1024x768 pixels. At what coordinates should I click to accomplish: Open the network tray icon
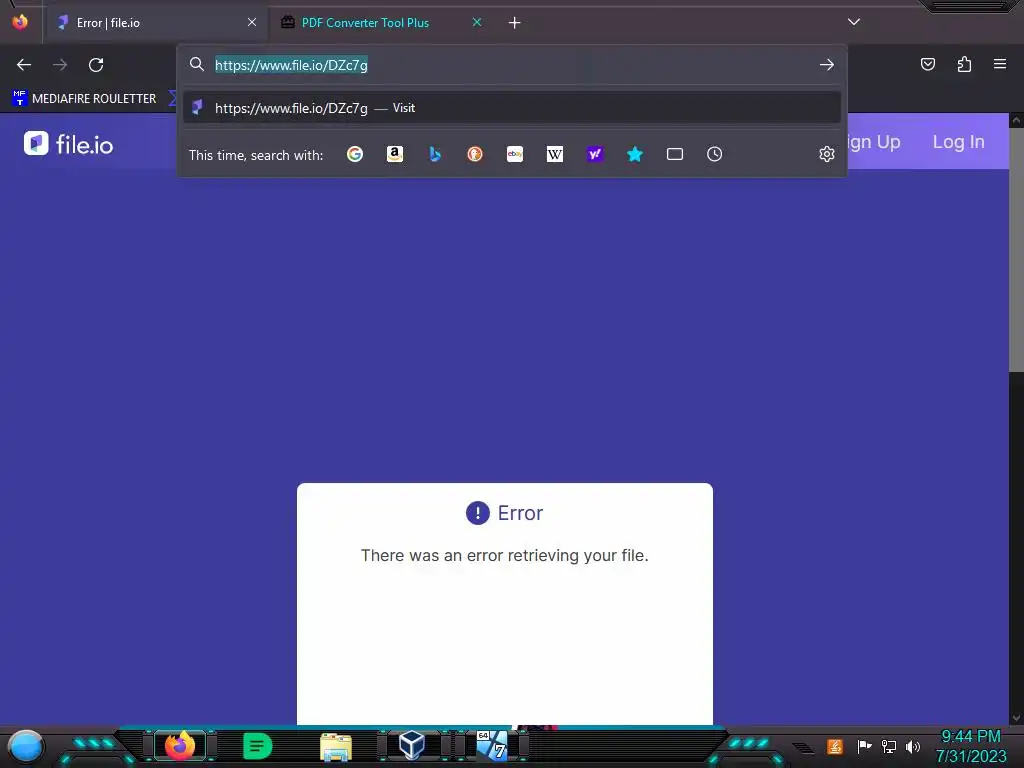(x=889, y=746)
